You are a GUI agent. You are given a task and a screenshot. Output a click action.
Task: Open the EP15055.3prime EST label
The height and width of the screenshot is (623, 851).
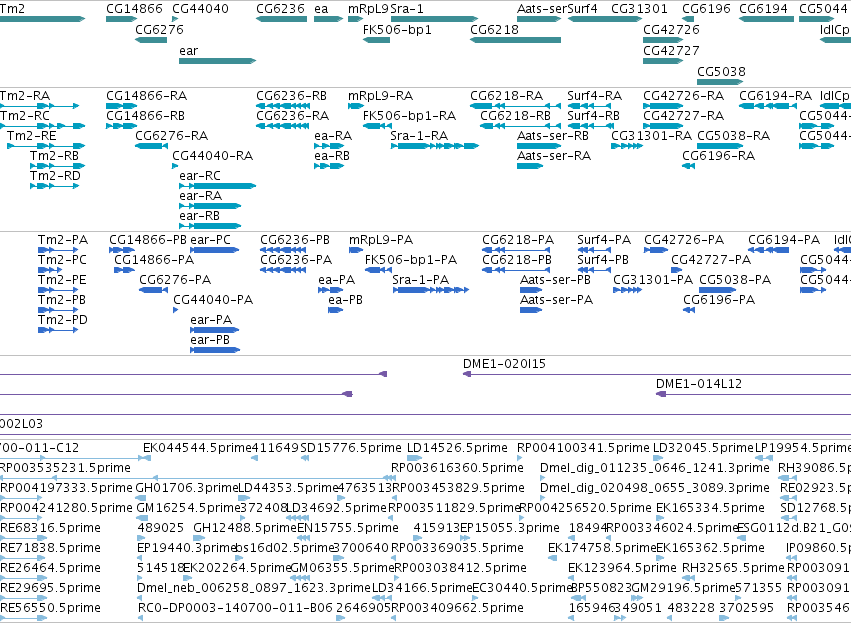510,528
